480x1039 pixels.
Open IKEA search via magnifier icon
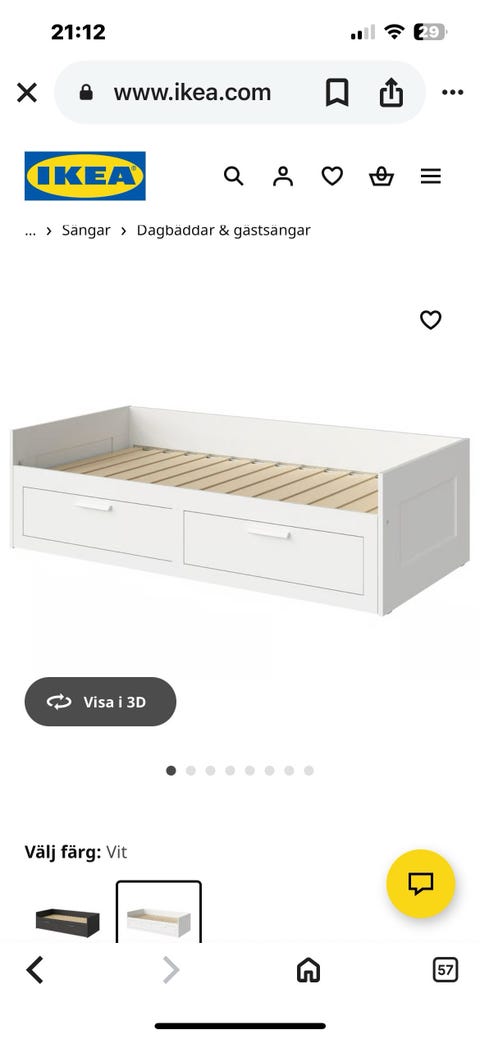(x=233, y=176)
